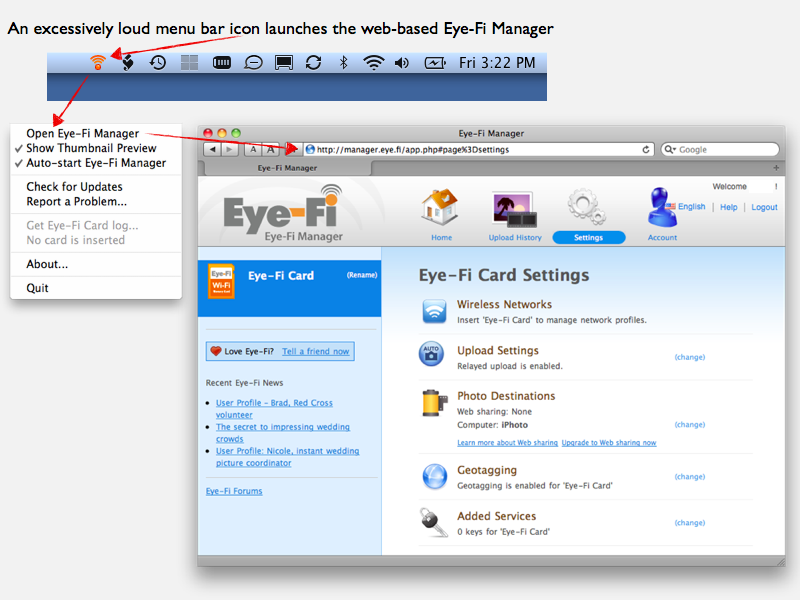The height and width of the screenshot is (600, 800).
Task: Click the change link for Photo Destinations
Action: click(690, 424)
